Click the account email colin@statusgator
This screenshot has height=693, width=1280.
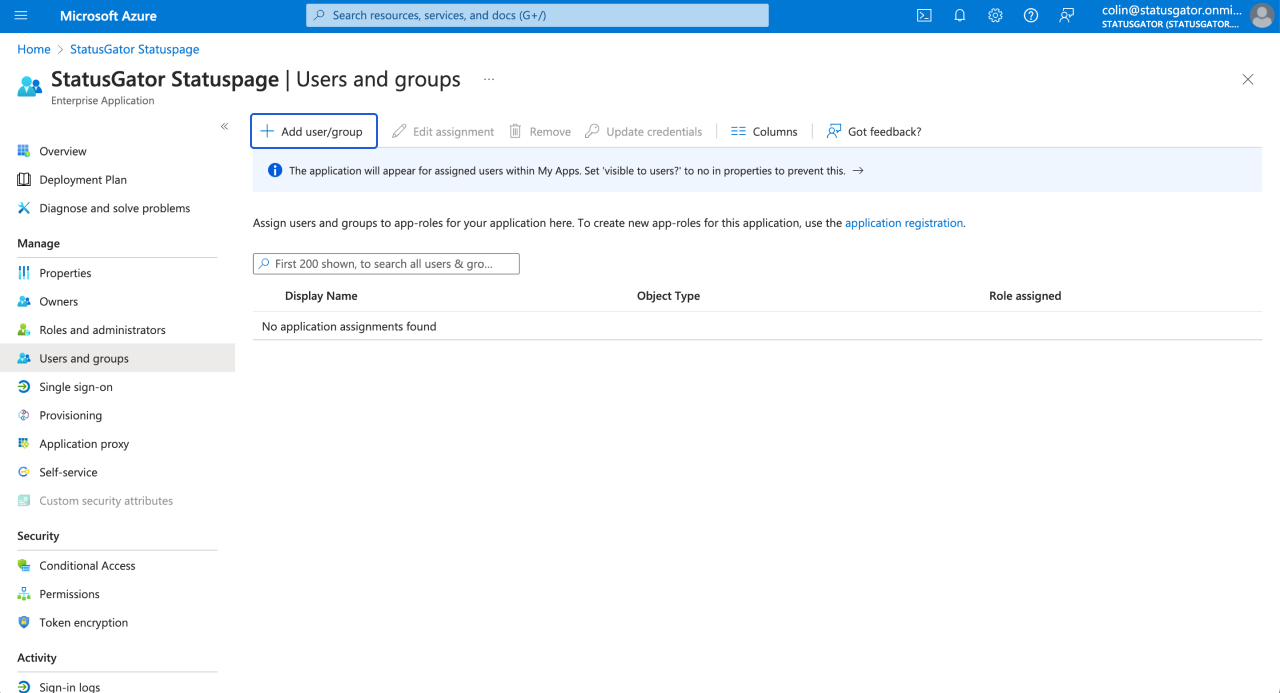point(1172,10)
